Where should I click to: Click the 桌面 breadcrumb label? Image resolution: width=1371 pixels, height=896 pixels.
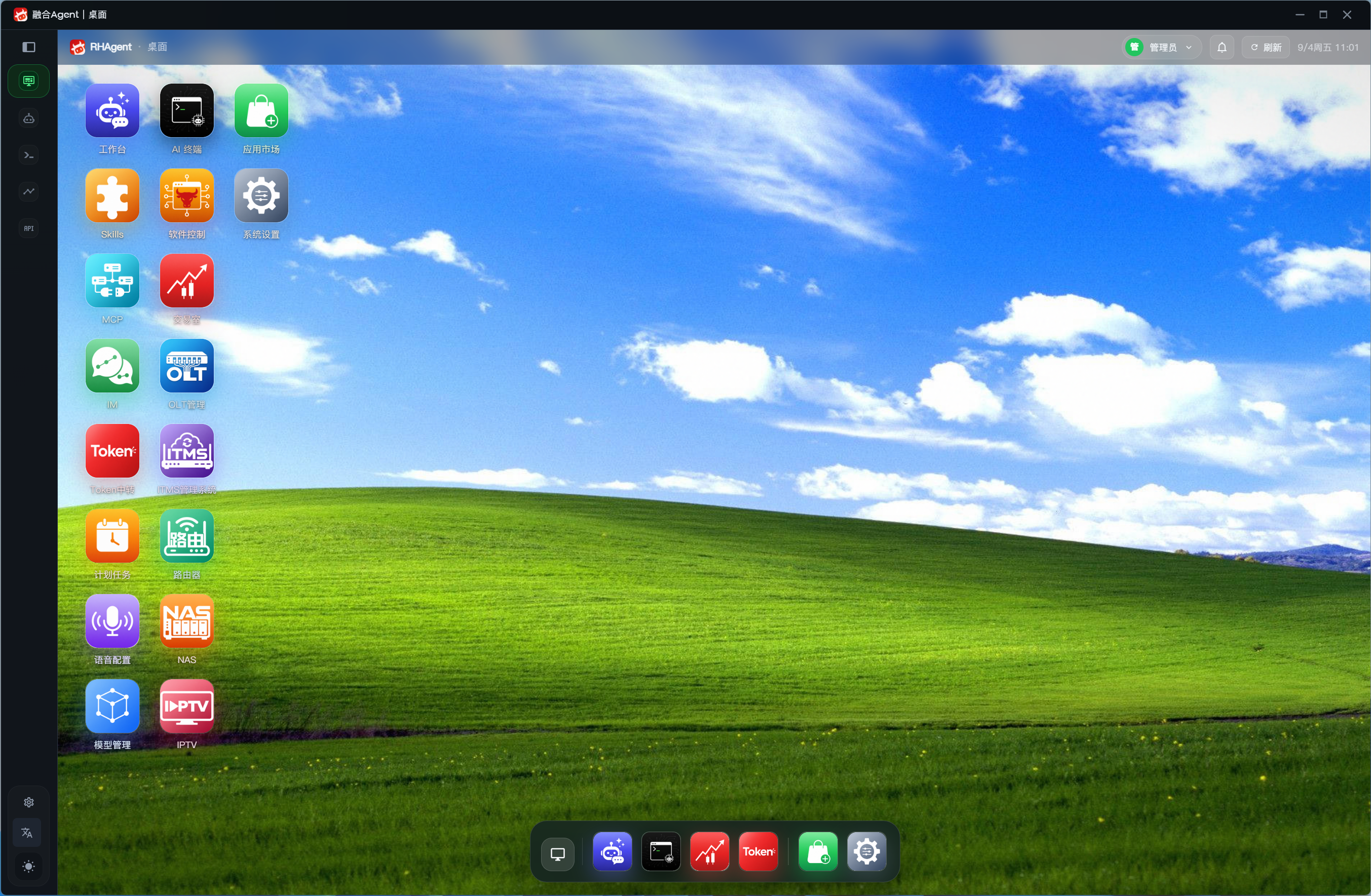coord(157,47)
